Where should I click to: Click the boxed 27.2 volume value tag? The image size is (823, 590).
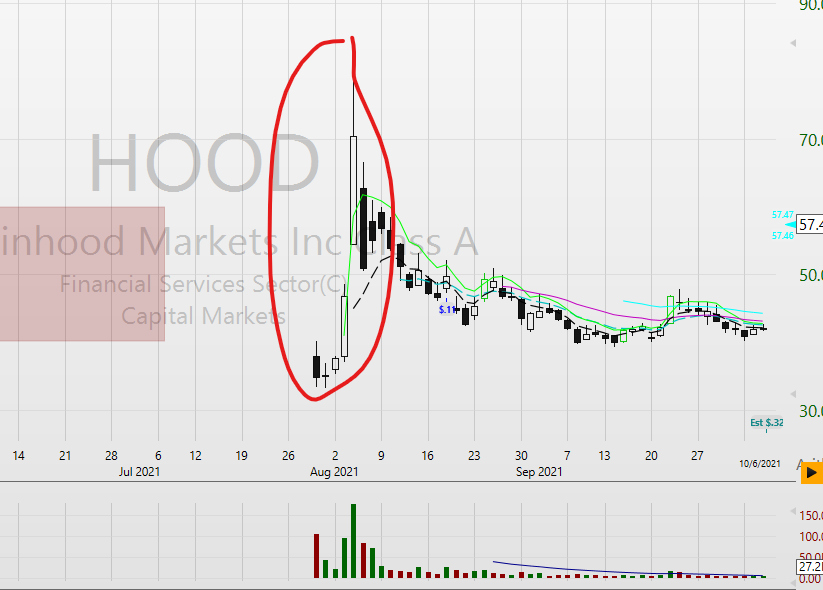point(810,567)
